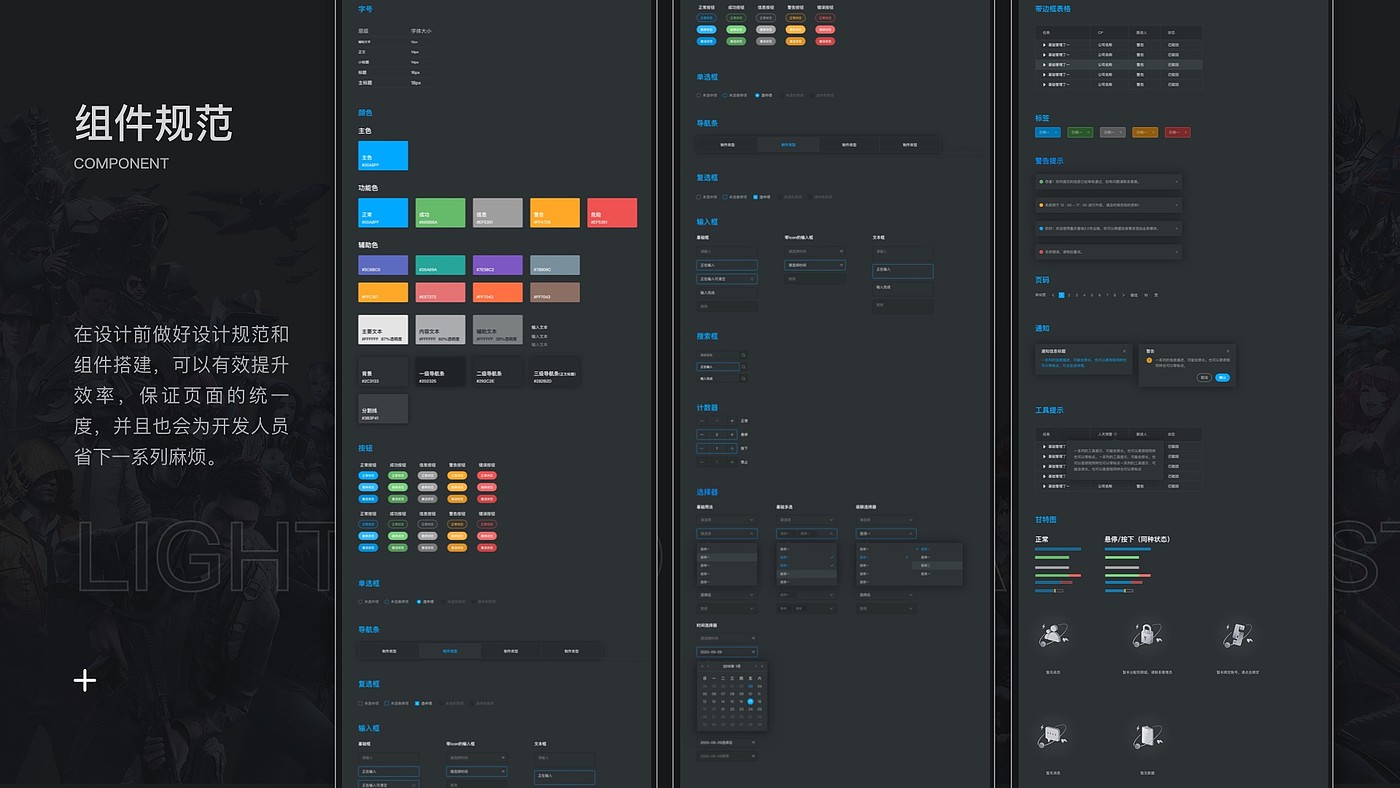Viewport: 1400px width, 788px height.
Task: Go to next page in 页码 pagination
Action: point(1121,295)
